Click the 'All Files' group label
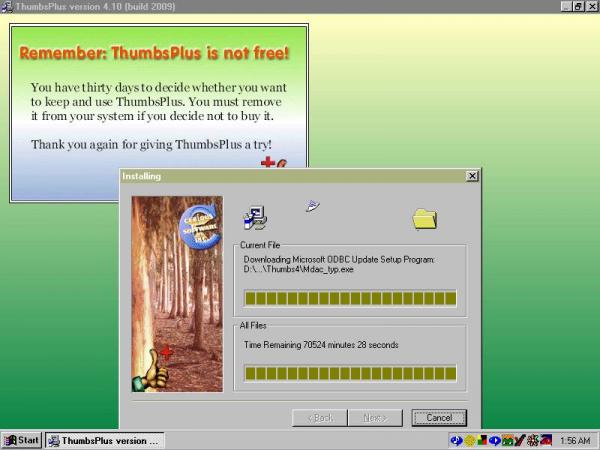600x450 pixels. [x=253, y=326]
